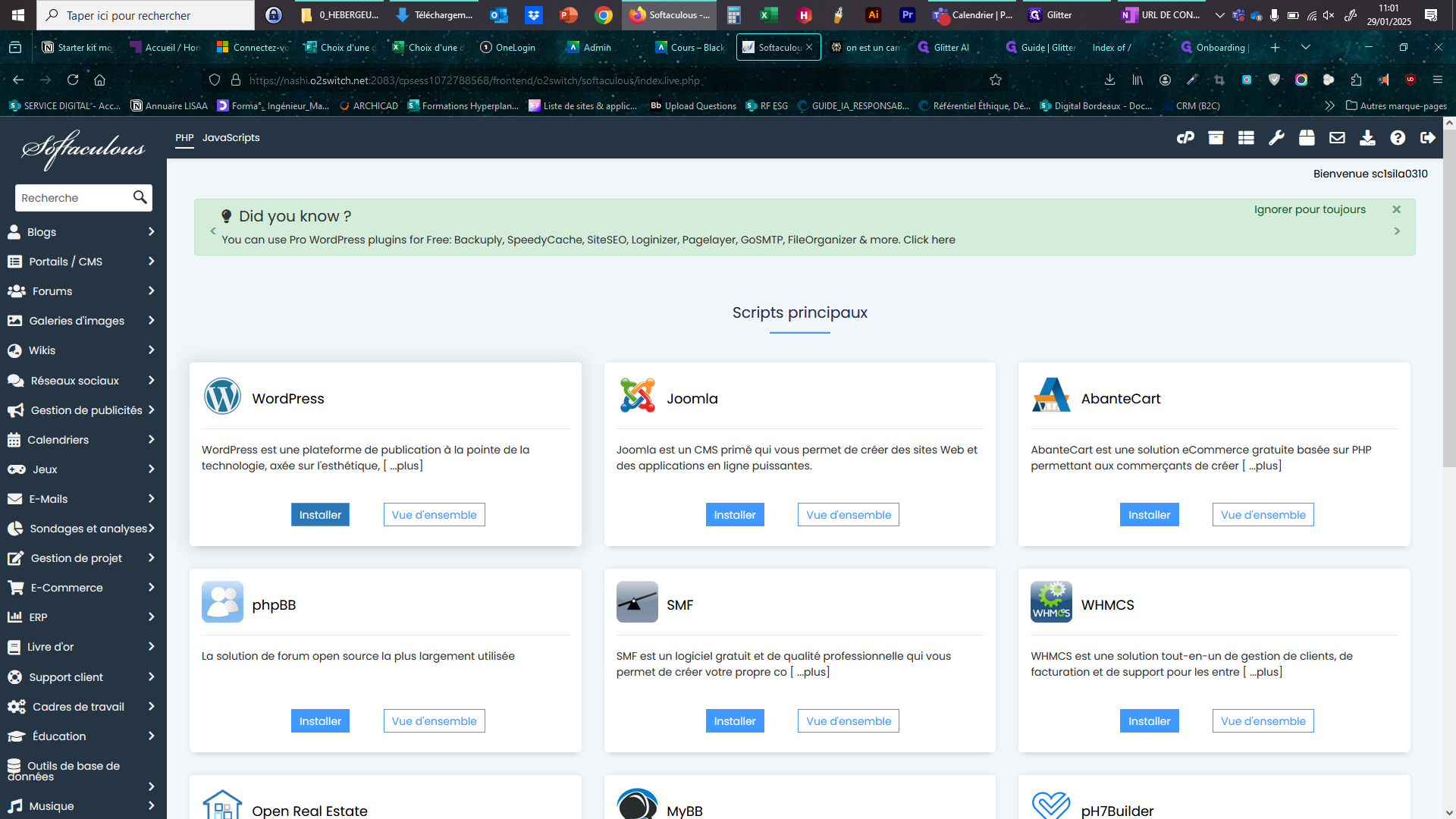Click the page vertical scrollbar down arrow
1456x819 pixels.
point(1449,812)
